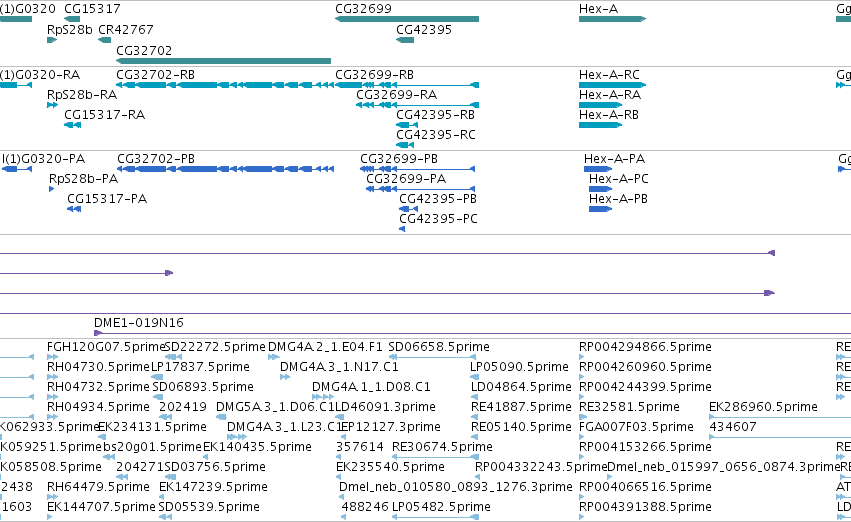Click EST RP004294866.5prime
This screenshot has width=851, height=522.
coord(645,347)
